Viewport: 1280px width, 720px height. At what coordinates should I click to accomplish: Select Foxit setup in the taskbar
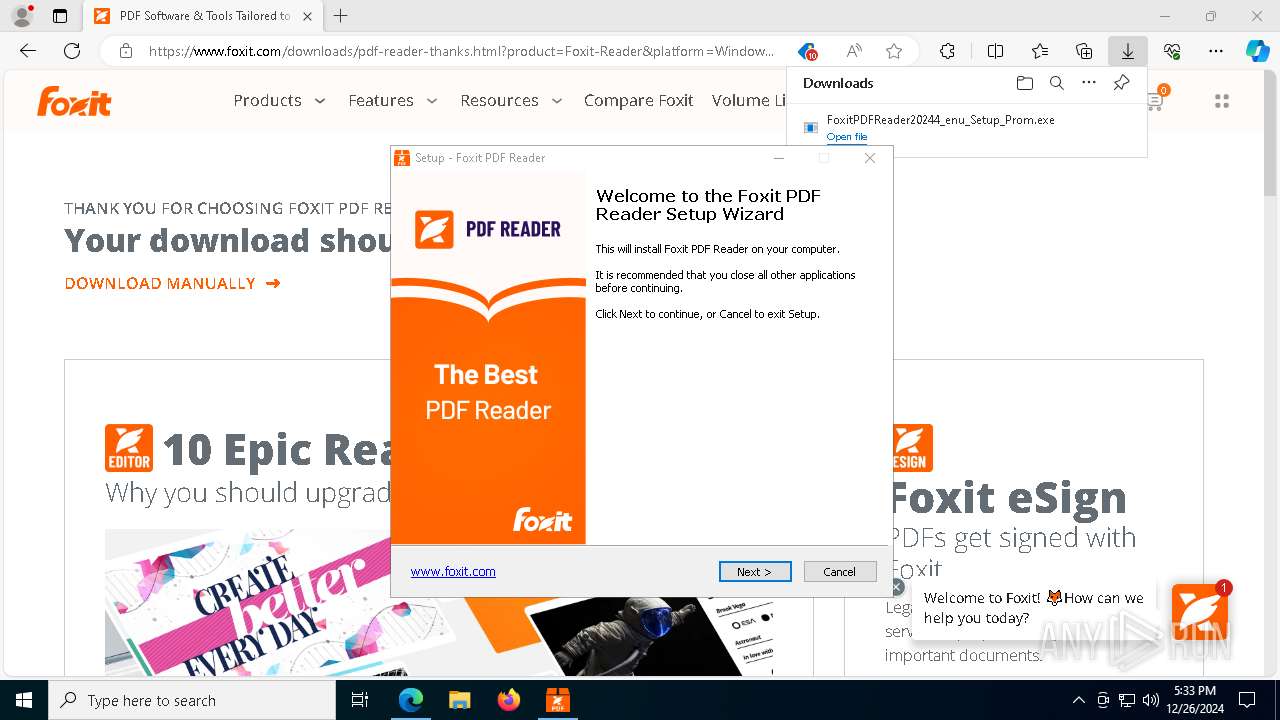(x=557, y=700)
